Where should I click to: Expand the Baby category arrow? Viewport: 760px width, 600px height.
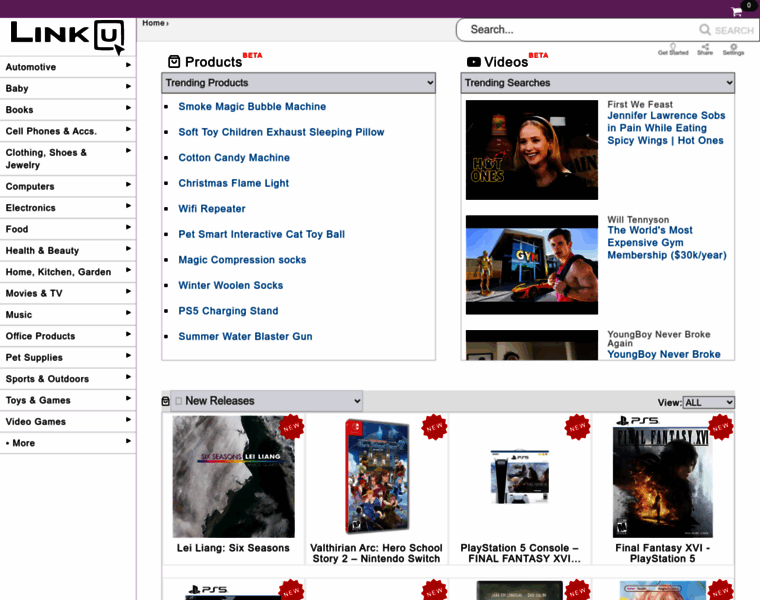tap(128, 86)
